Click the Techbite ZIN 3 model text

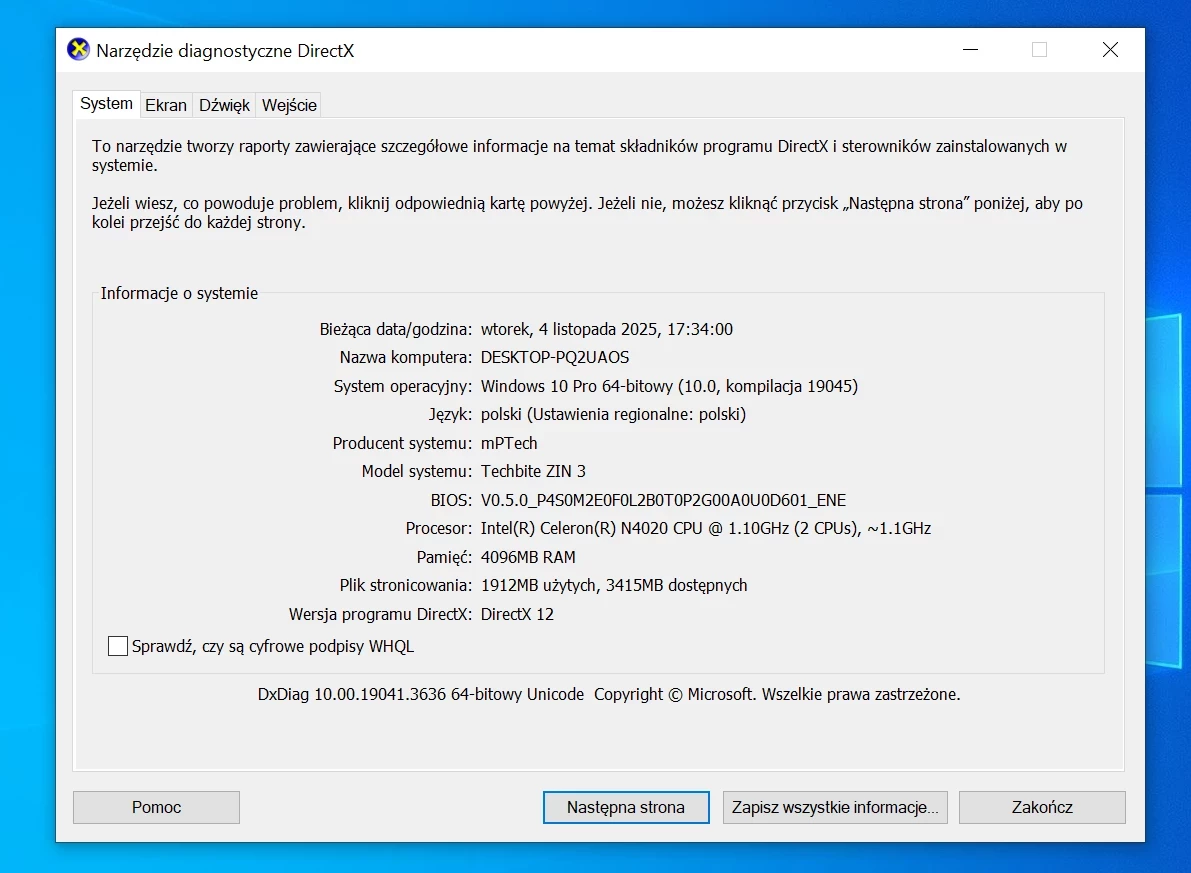point(533,471)
